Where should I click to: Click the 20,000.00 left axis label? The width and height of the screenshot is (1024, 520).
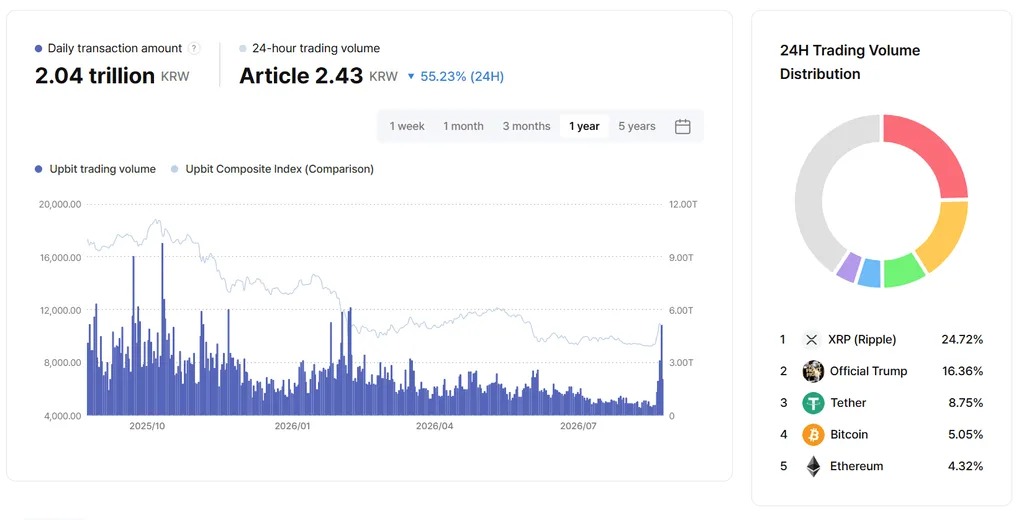pos(60,204)
